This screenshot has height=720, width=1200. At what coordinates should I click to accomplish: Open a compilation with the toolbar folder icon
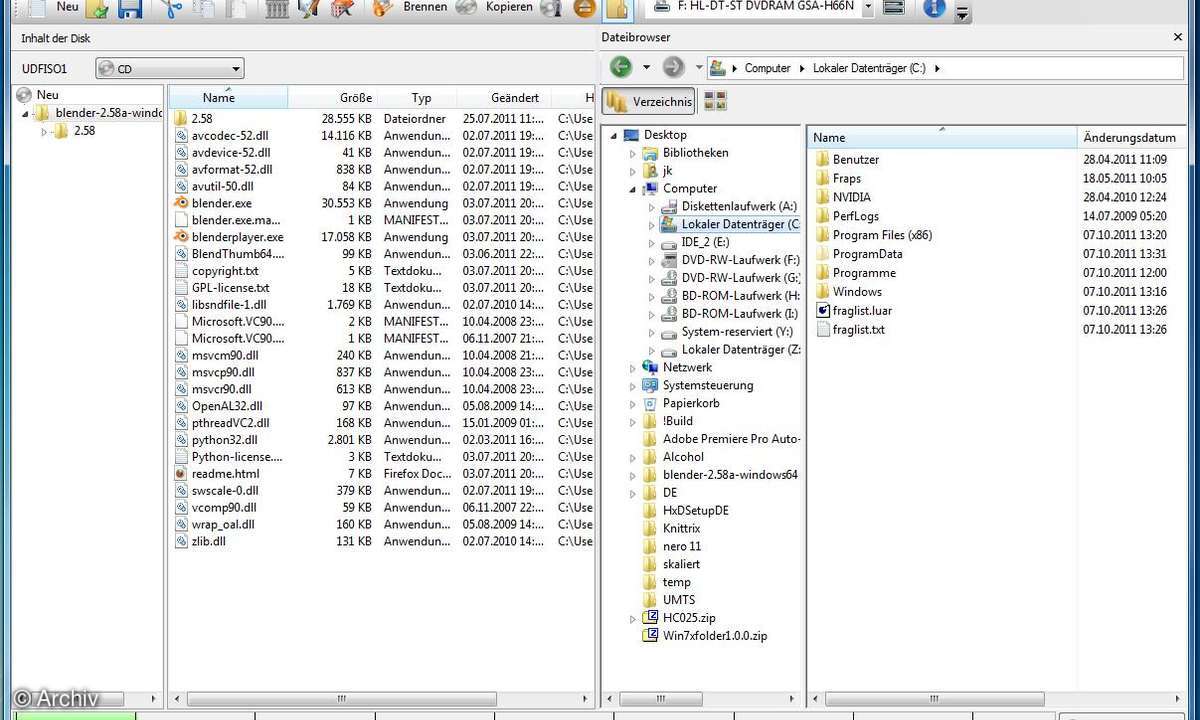point(97,9)
